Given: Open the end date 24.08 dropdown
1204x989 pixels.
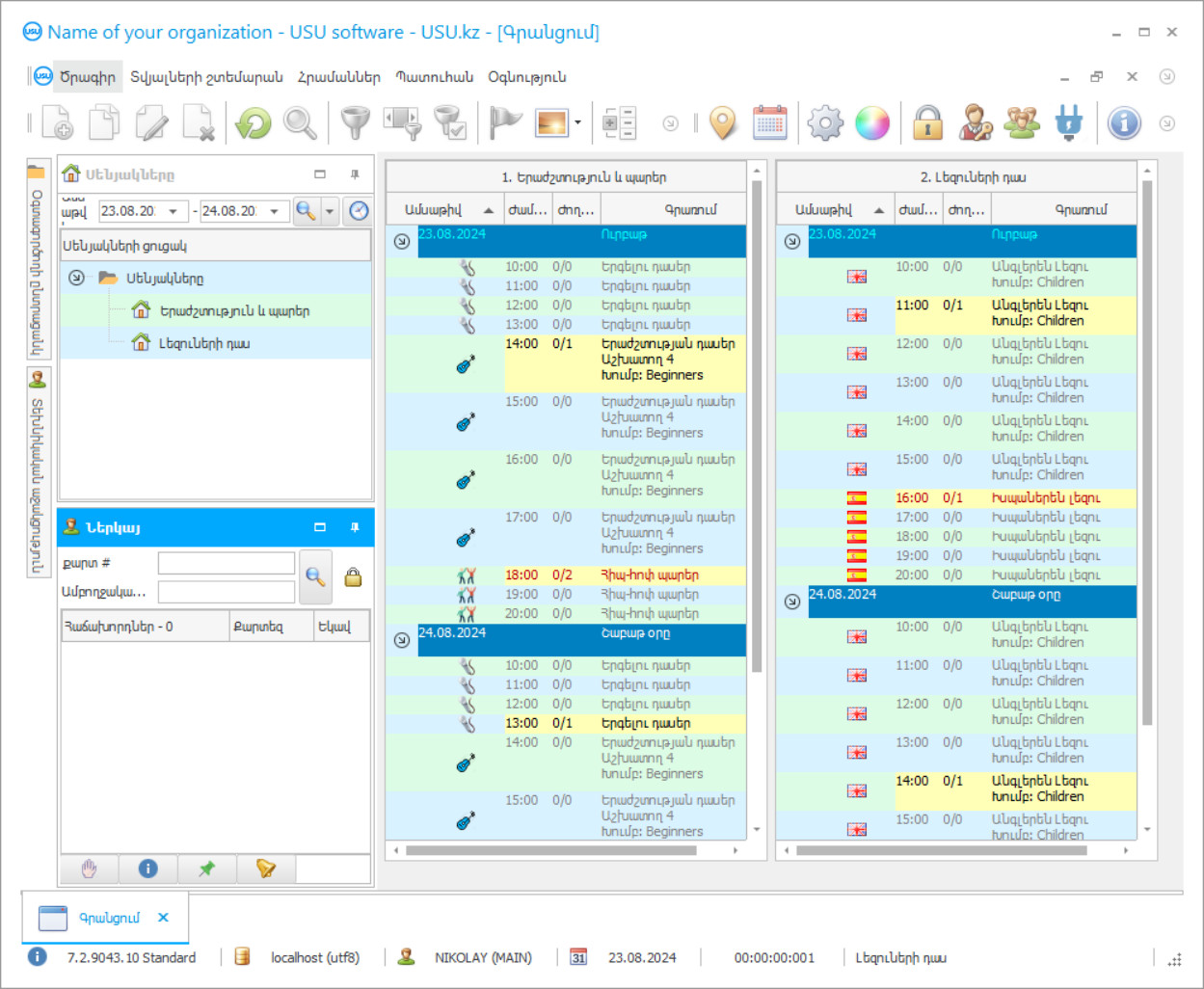Looking at the screenshot, I should 275,211.
